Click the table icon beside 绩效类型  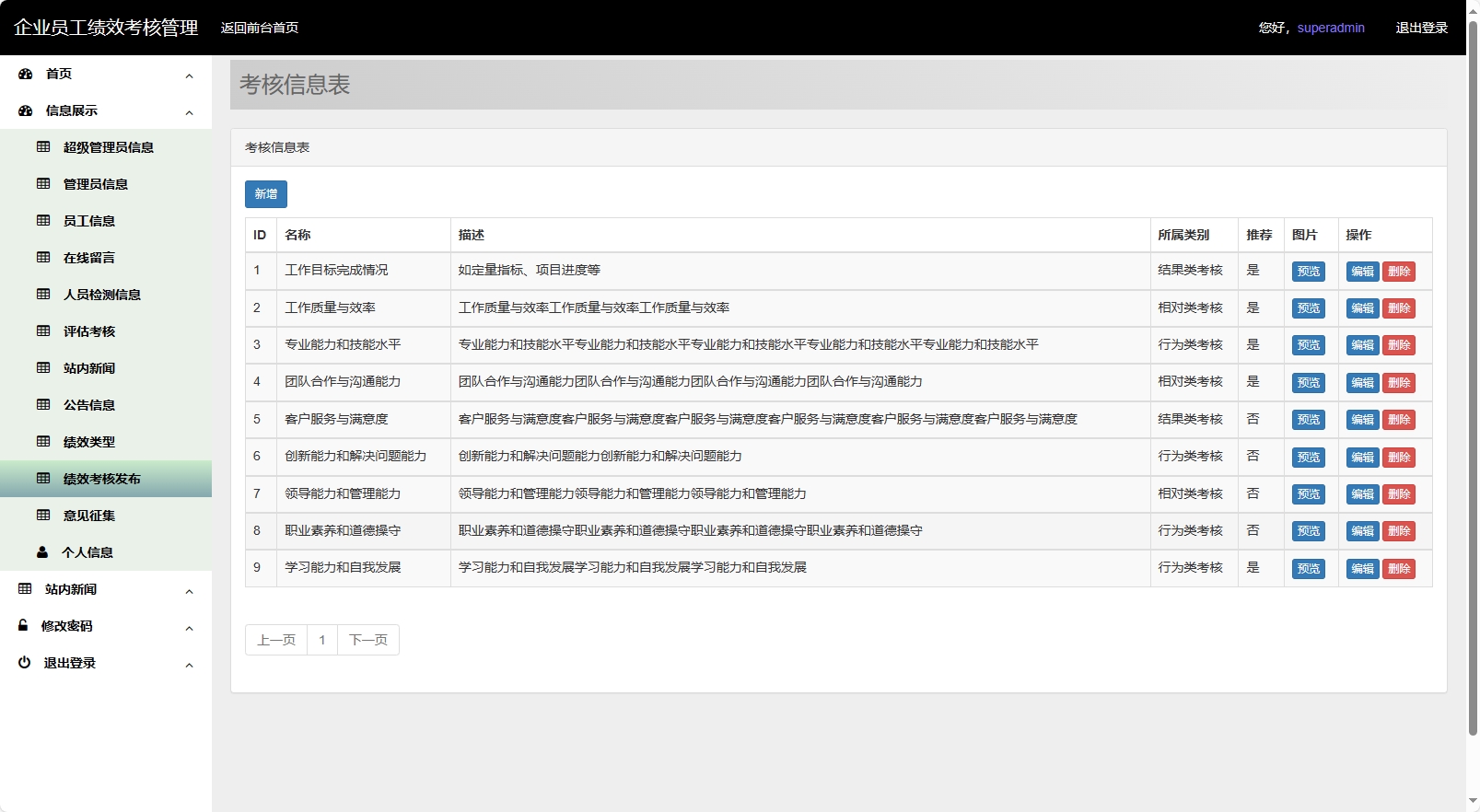pos(43,442)
